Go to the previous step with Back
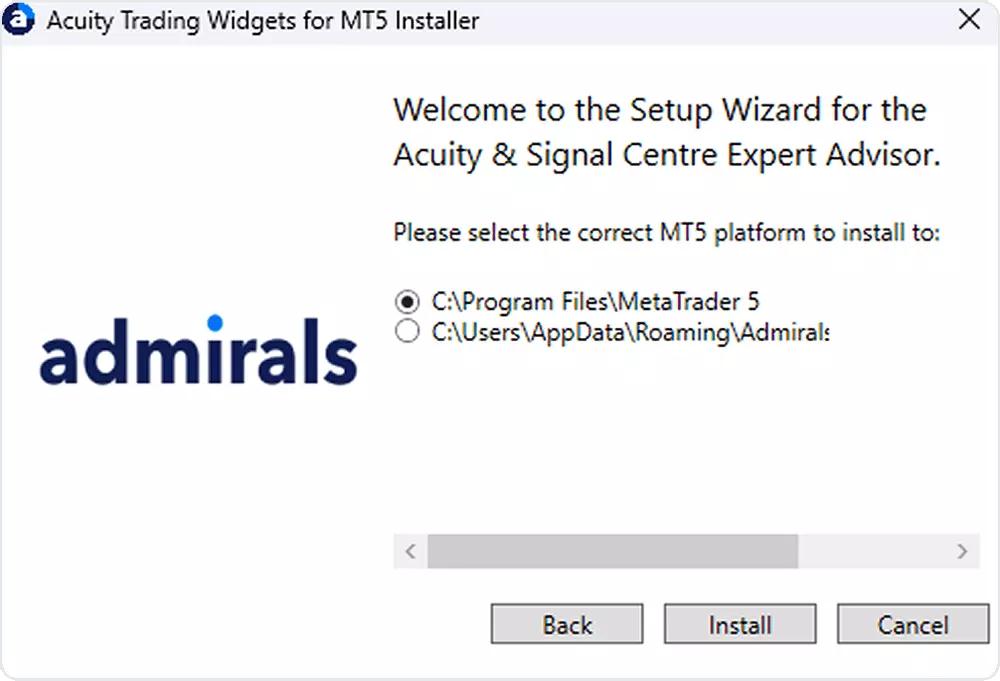The width and height of the screenshot is (1000, 681). pos(567,624)
